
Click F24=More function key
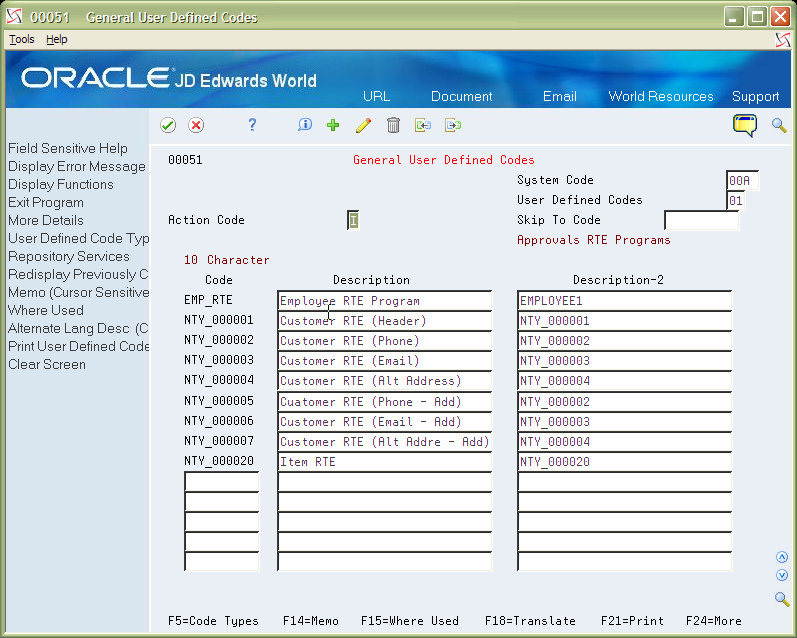click(x=714, y=621)
